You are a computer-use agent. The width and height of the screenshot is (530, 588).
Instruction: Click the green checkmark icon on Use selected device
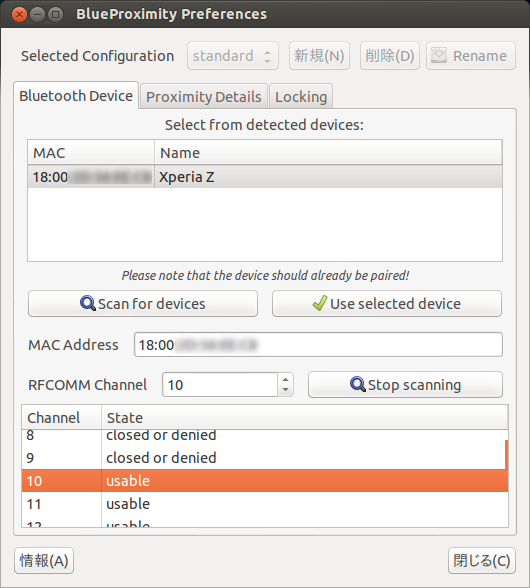[320, 303]
